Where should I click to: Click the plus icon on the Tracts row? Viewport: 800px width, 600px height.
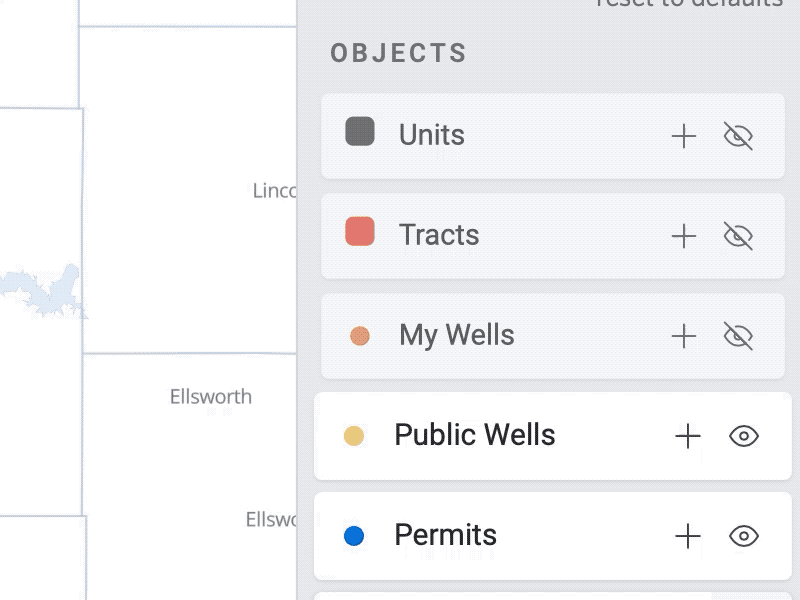coord(684,236)
